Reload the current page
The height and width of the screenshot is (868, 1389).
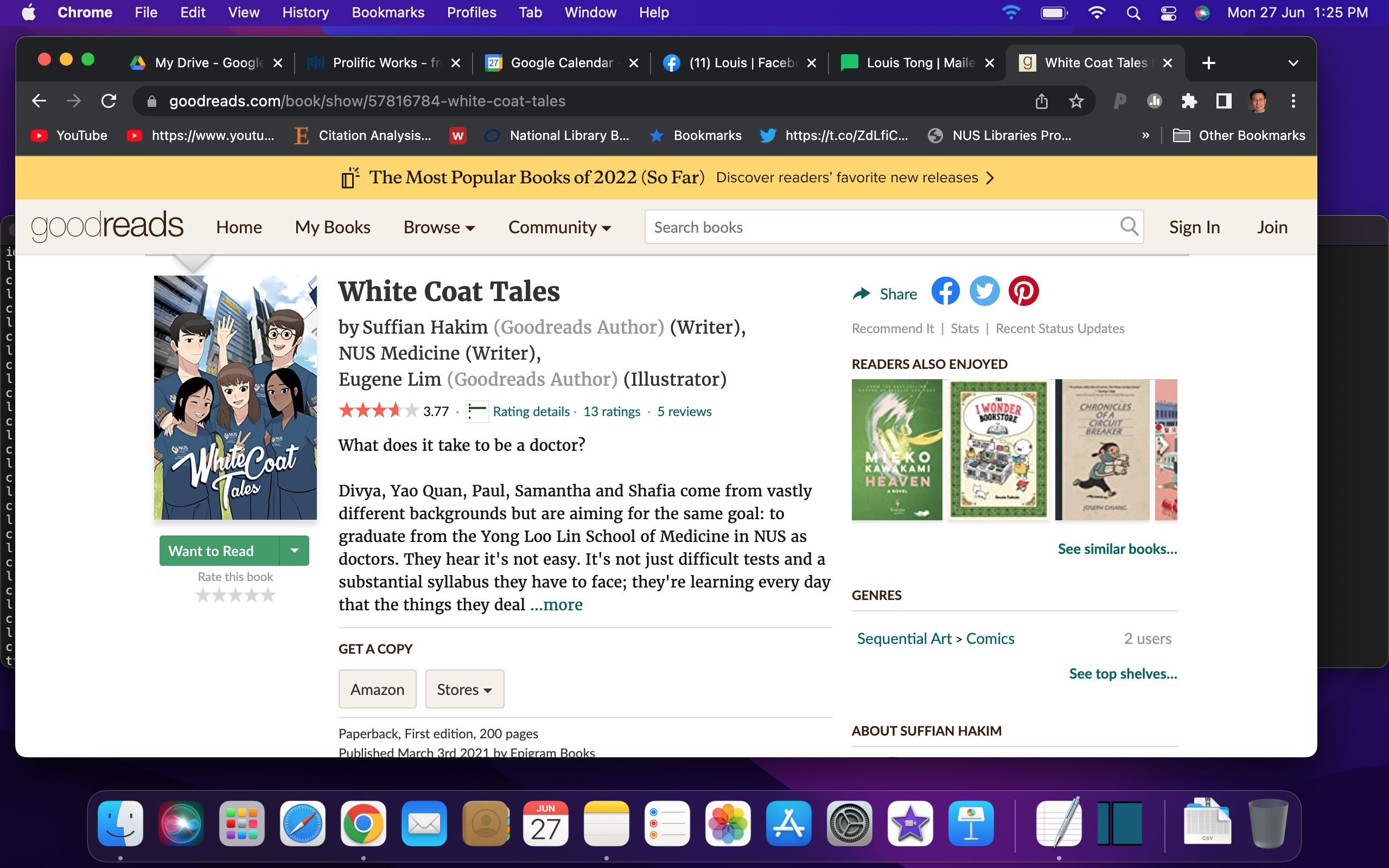pos(109,101)
